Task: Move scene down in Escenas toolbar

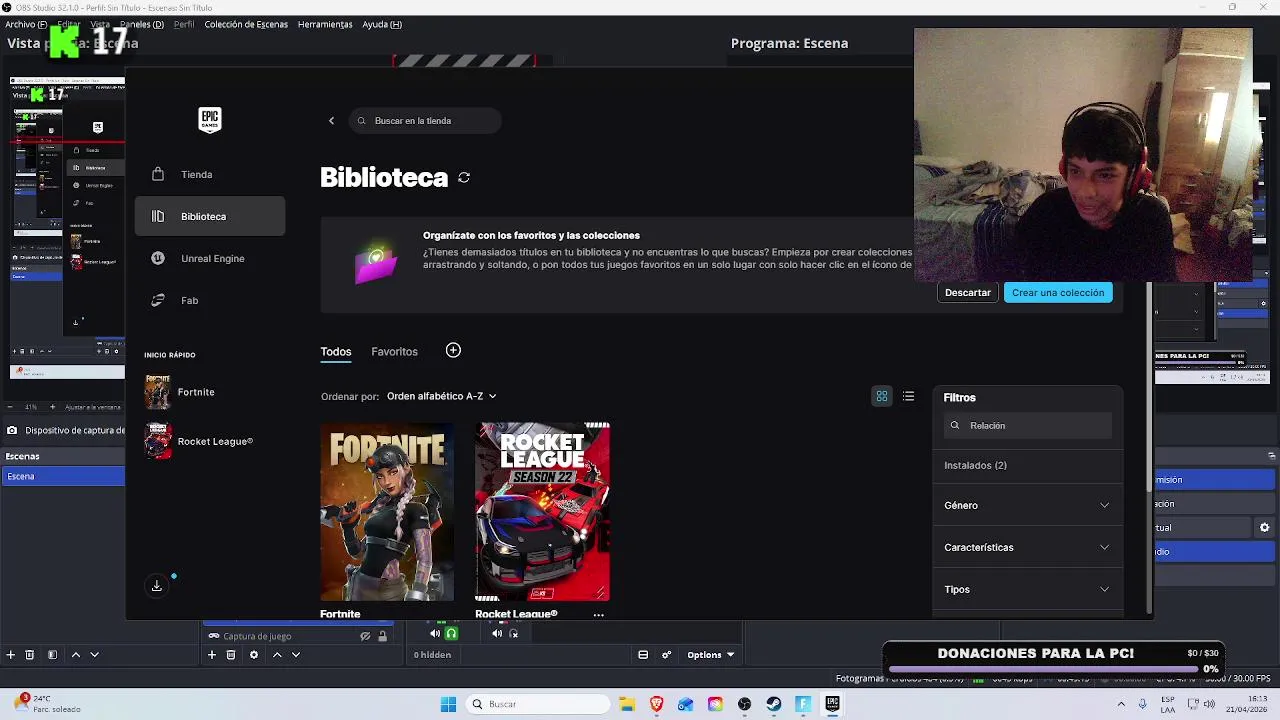Action: coord(95,655)
